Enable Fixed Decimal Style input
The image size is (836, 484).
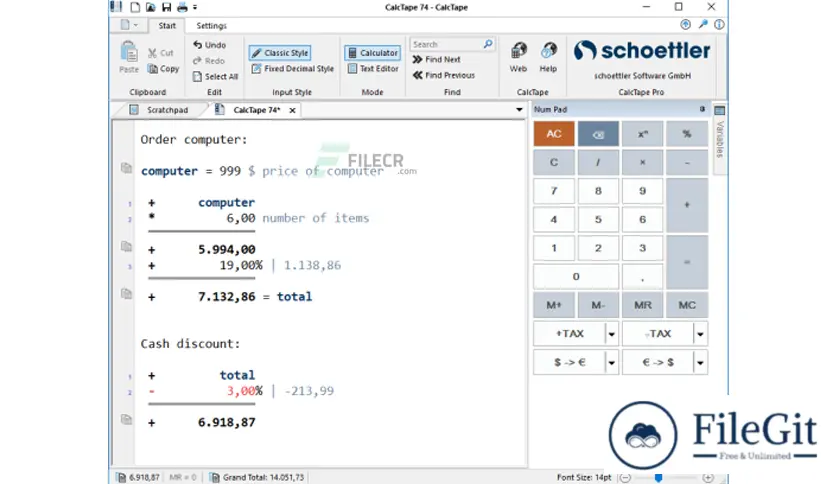(293, 69)
